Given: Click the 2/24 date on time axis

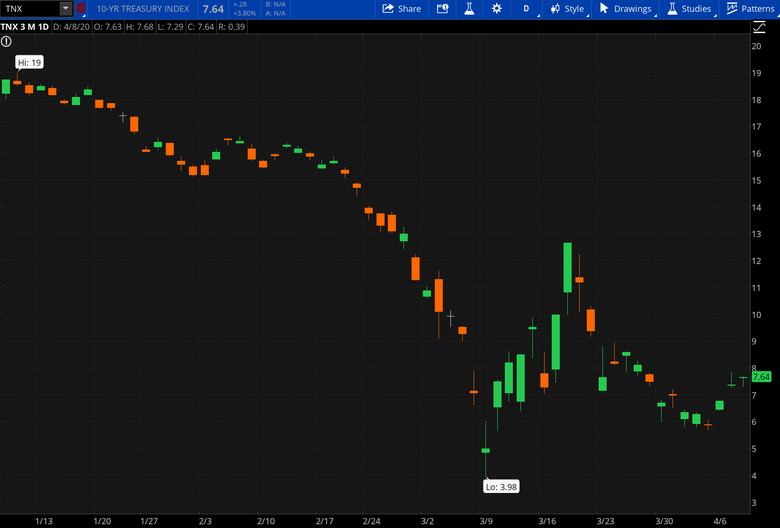Looking at the screenshot, I should 371,521.
